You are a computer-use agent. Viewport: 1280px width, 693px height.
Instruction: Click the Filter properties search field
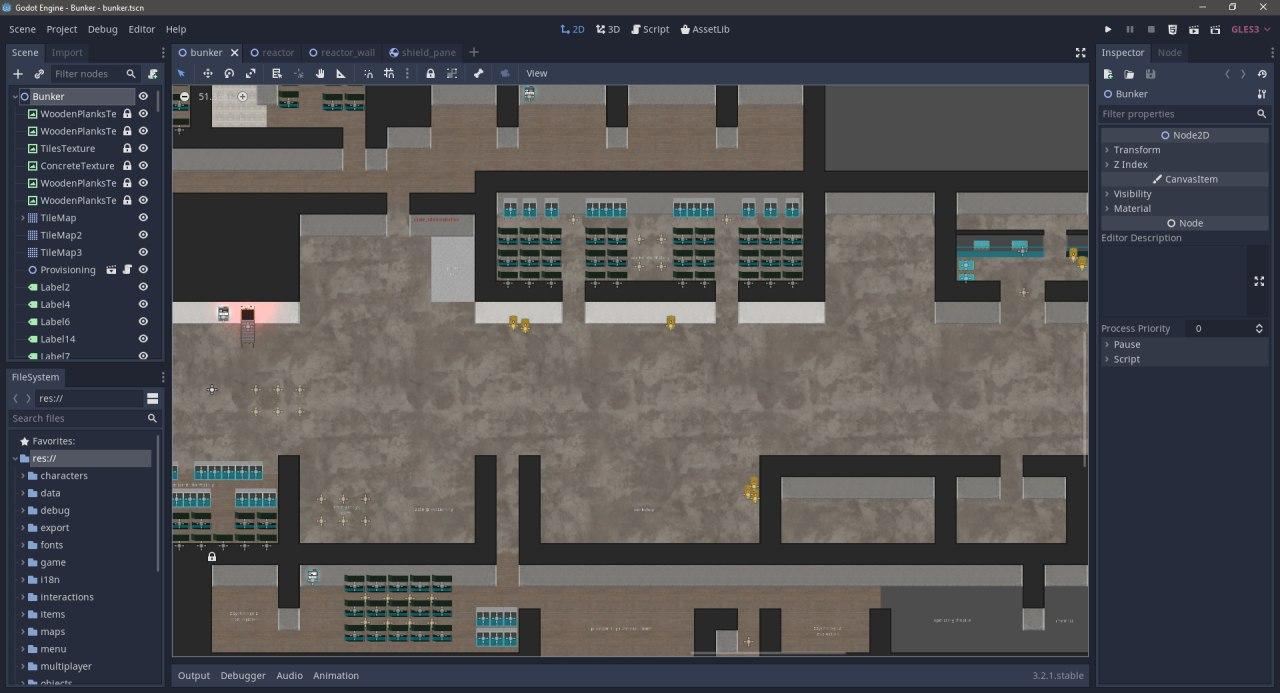(1175, 114)
